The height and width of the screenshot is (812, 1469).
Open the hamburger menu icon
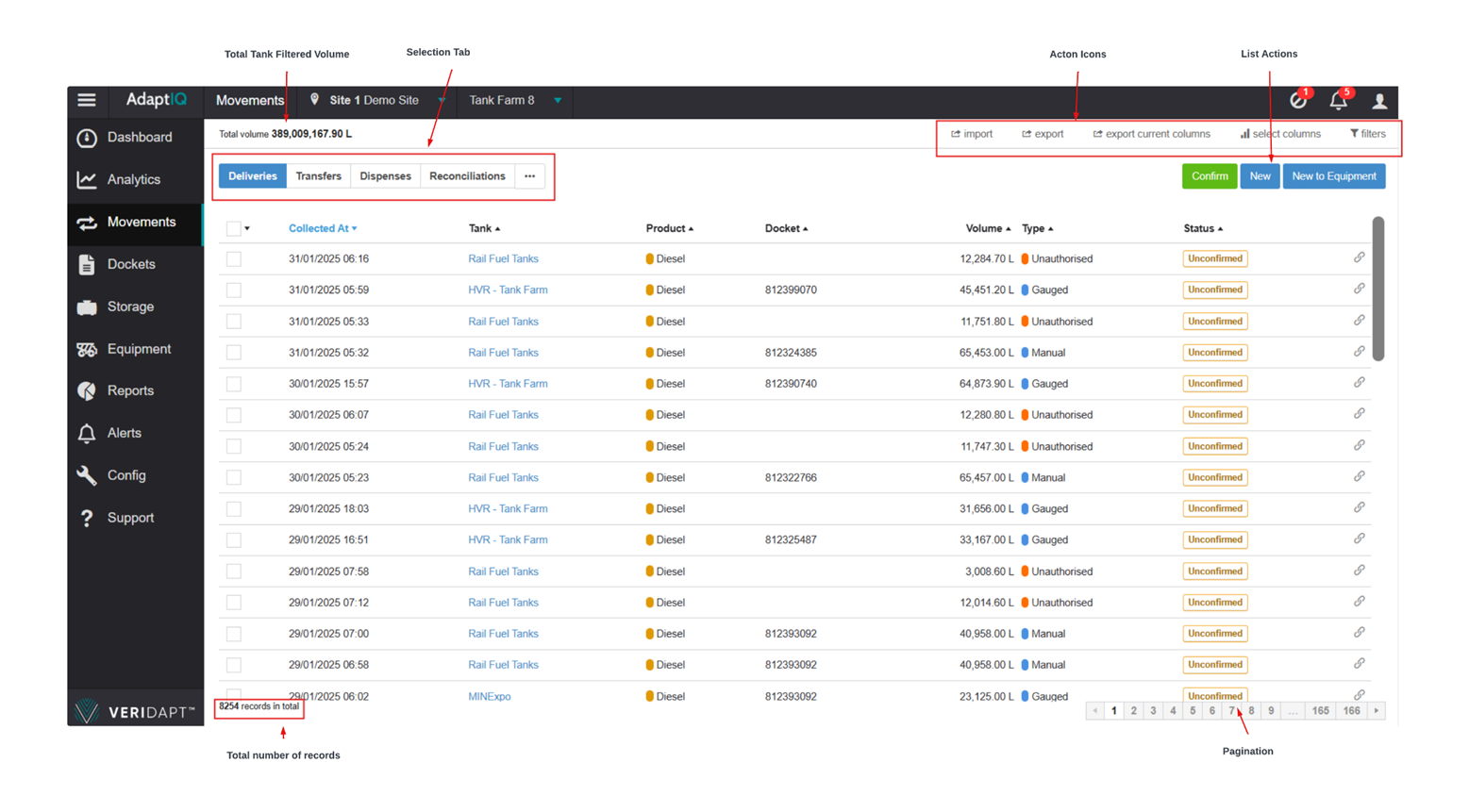tap(87, 100)
